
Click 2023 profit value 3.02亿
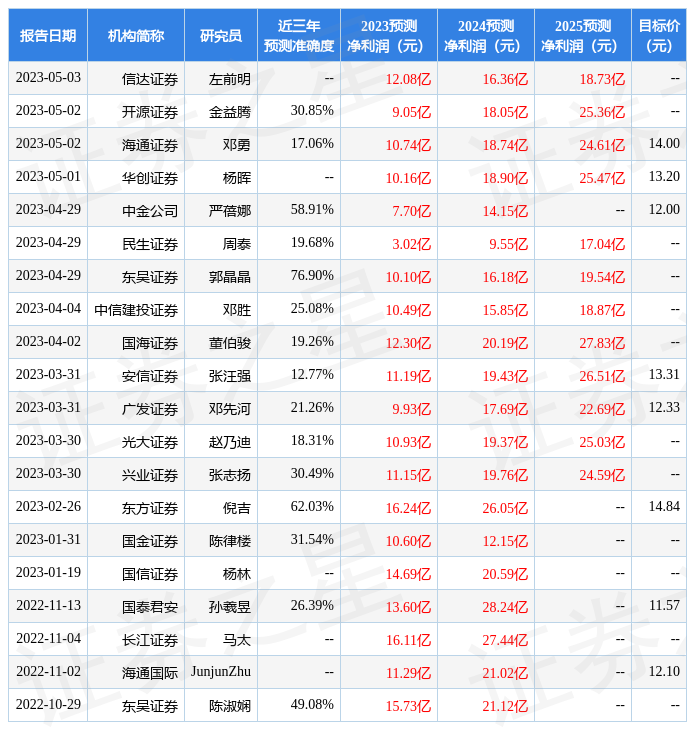click(411, 244)
